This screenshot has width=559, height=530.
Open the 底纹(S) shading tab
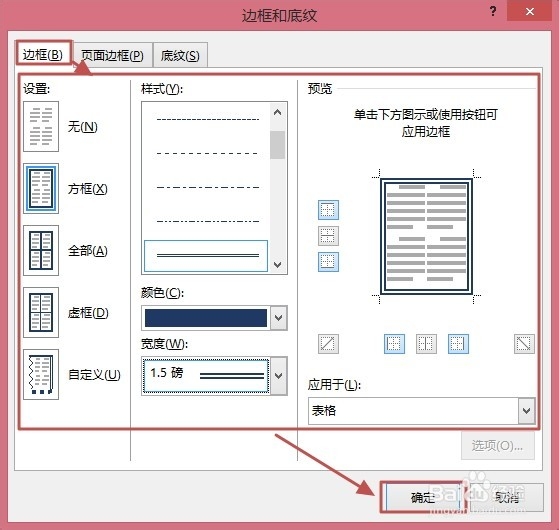click(x=180, y=56)
